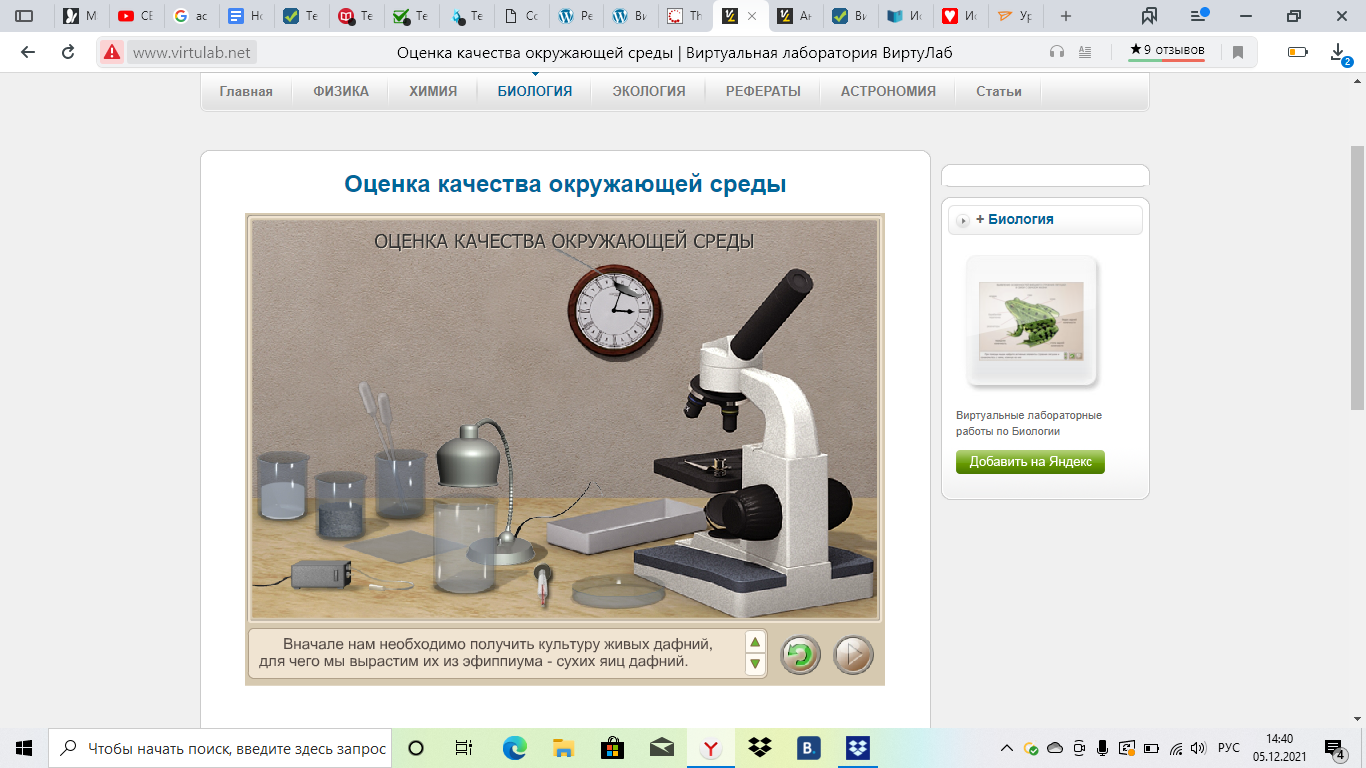Click the Добавить на Яндекс button

click(x=1030, y=462)
